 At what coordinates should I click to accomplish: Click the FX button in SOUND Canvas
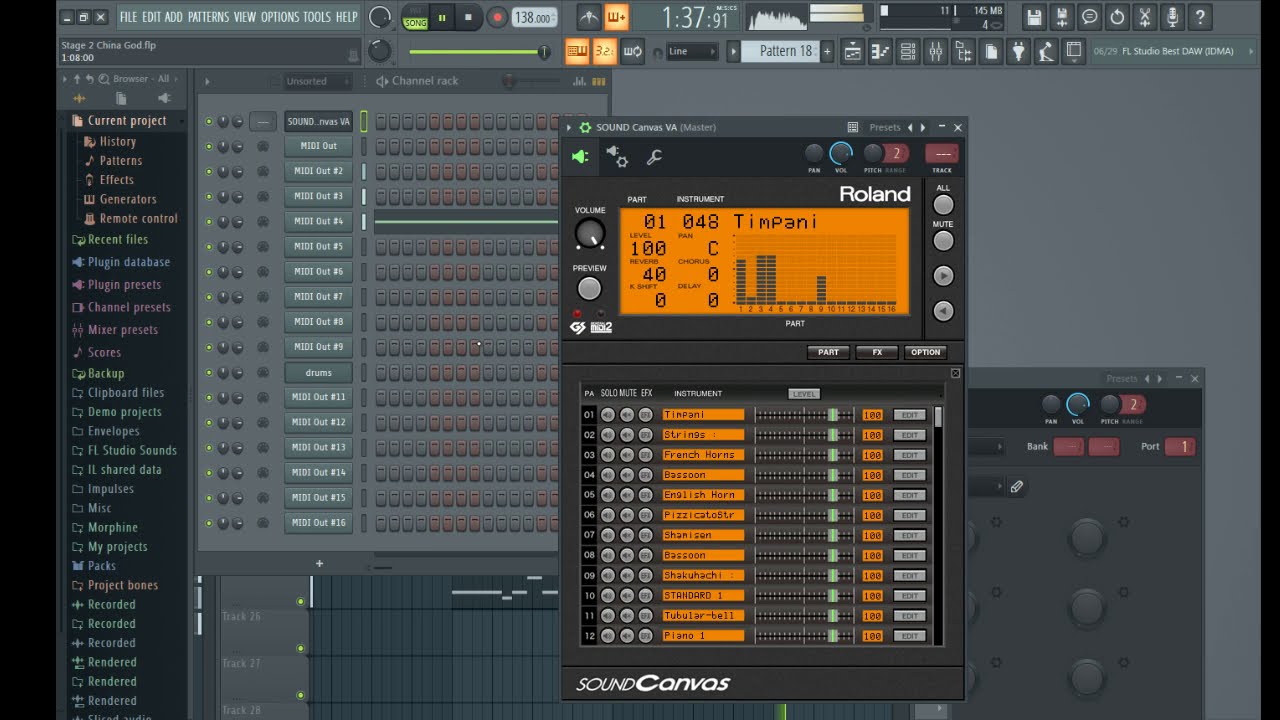[x=877, y=352]
